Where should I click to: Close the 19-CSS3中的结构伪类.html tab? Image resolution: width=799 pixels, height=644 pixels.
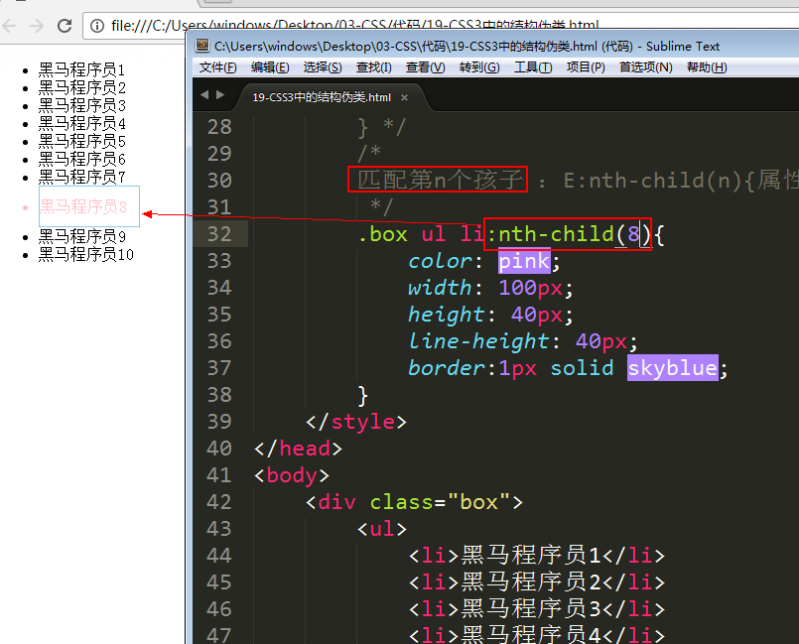point(404,98)
